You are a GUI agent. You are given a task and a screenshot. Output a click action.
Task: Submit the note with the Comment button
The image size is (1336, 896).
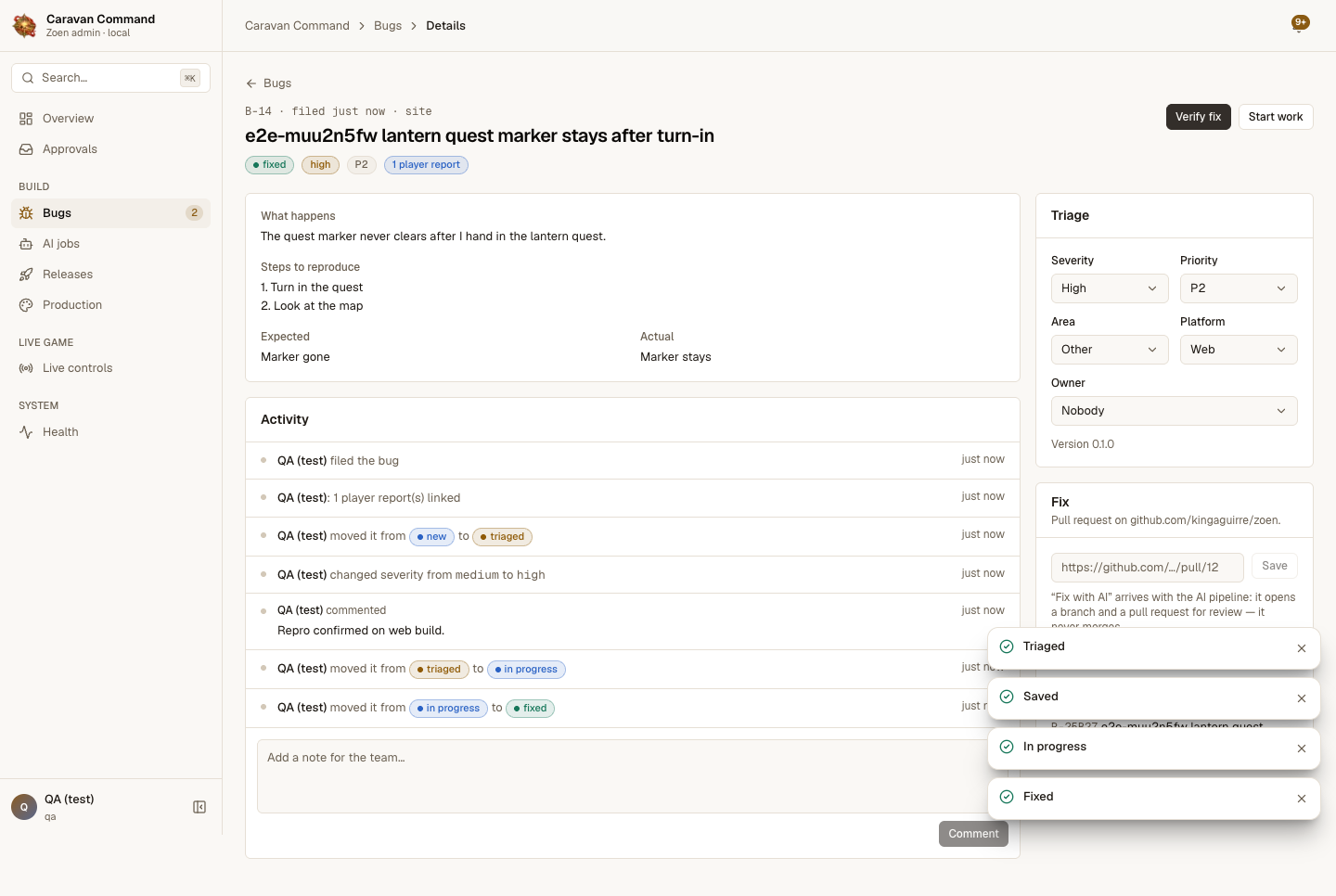pos(973,834)
